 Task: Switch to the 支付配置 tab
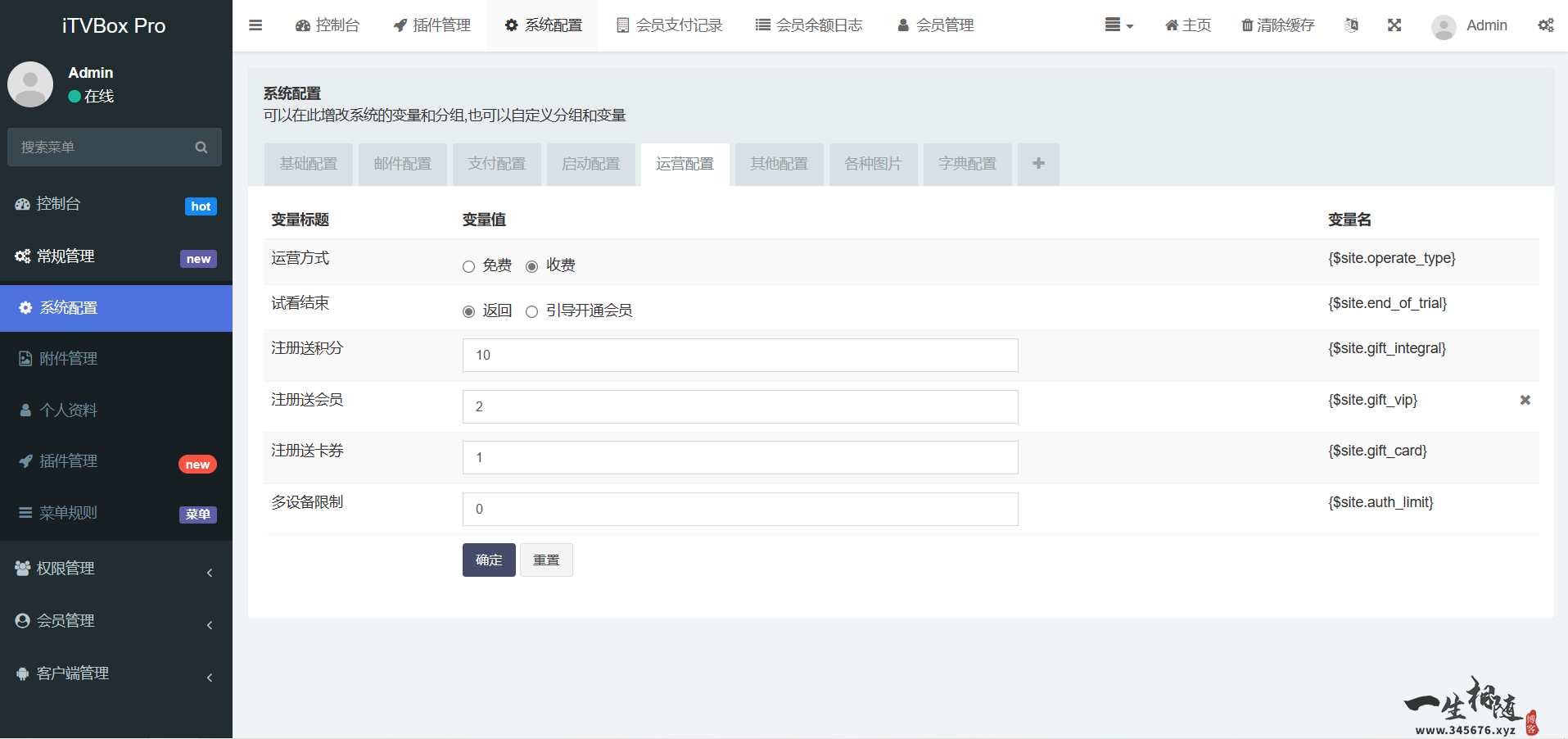496,164
